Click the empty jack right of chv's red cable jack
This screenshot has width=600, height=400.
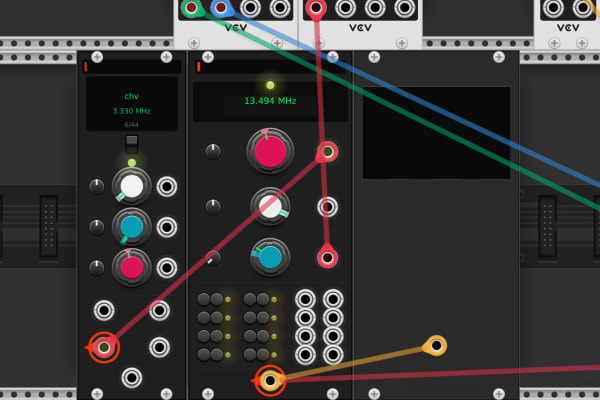coord(159,347)
